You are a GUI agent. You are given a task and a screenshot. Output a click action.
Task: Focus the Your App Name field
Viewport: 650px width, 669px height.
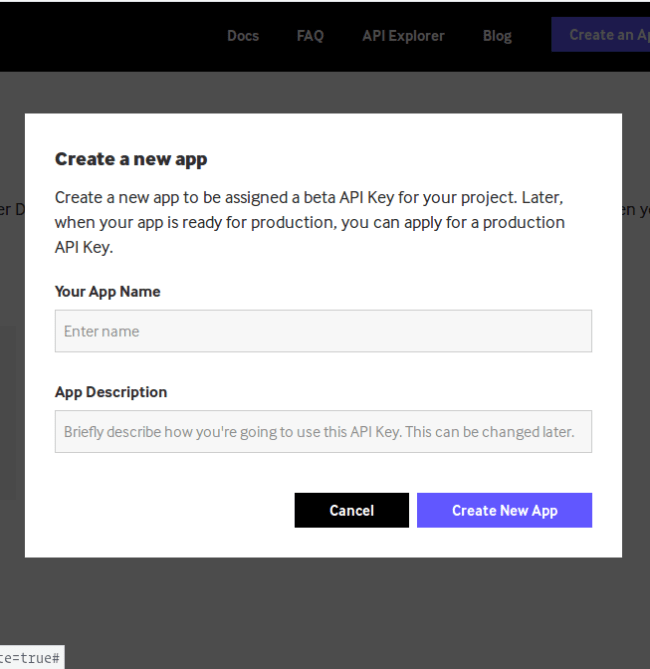[323, 331]
